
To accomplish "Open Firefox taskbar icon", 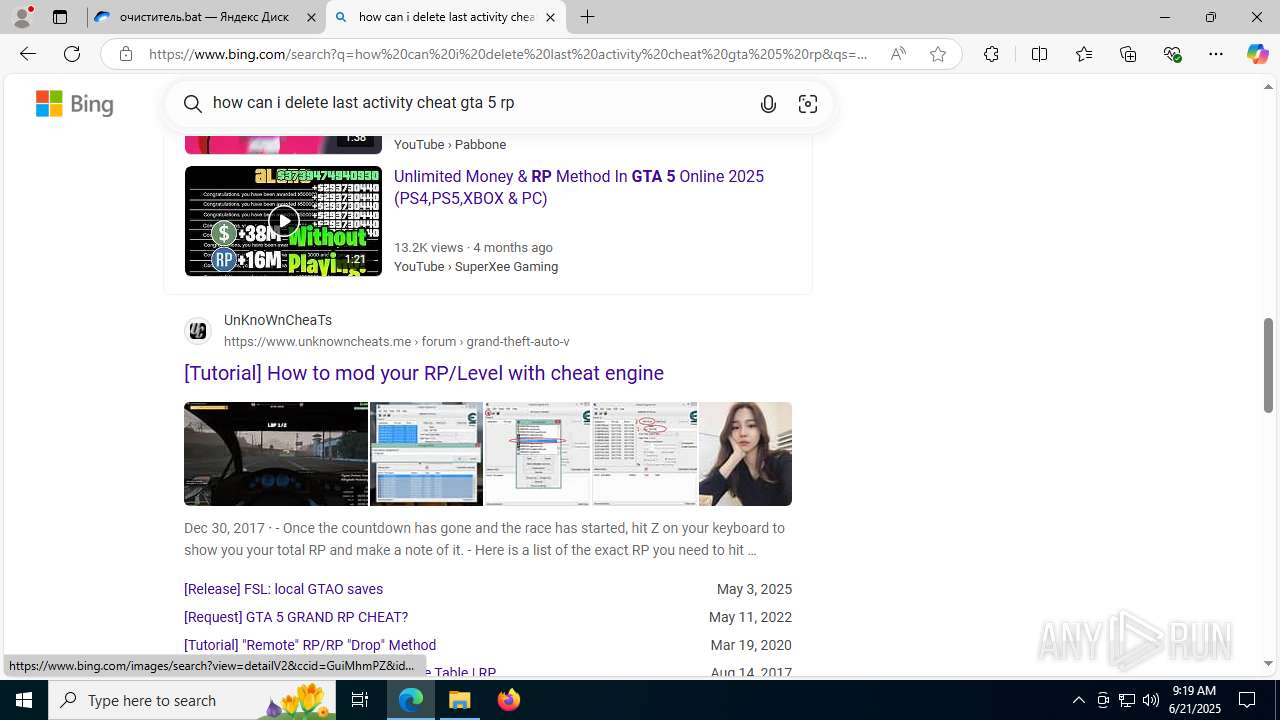I will point(509,700).
